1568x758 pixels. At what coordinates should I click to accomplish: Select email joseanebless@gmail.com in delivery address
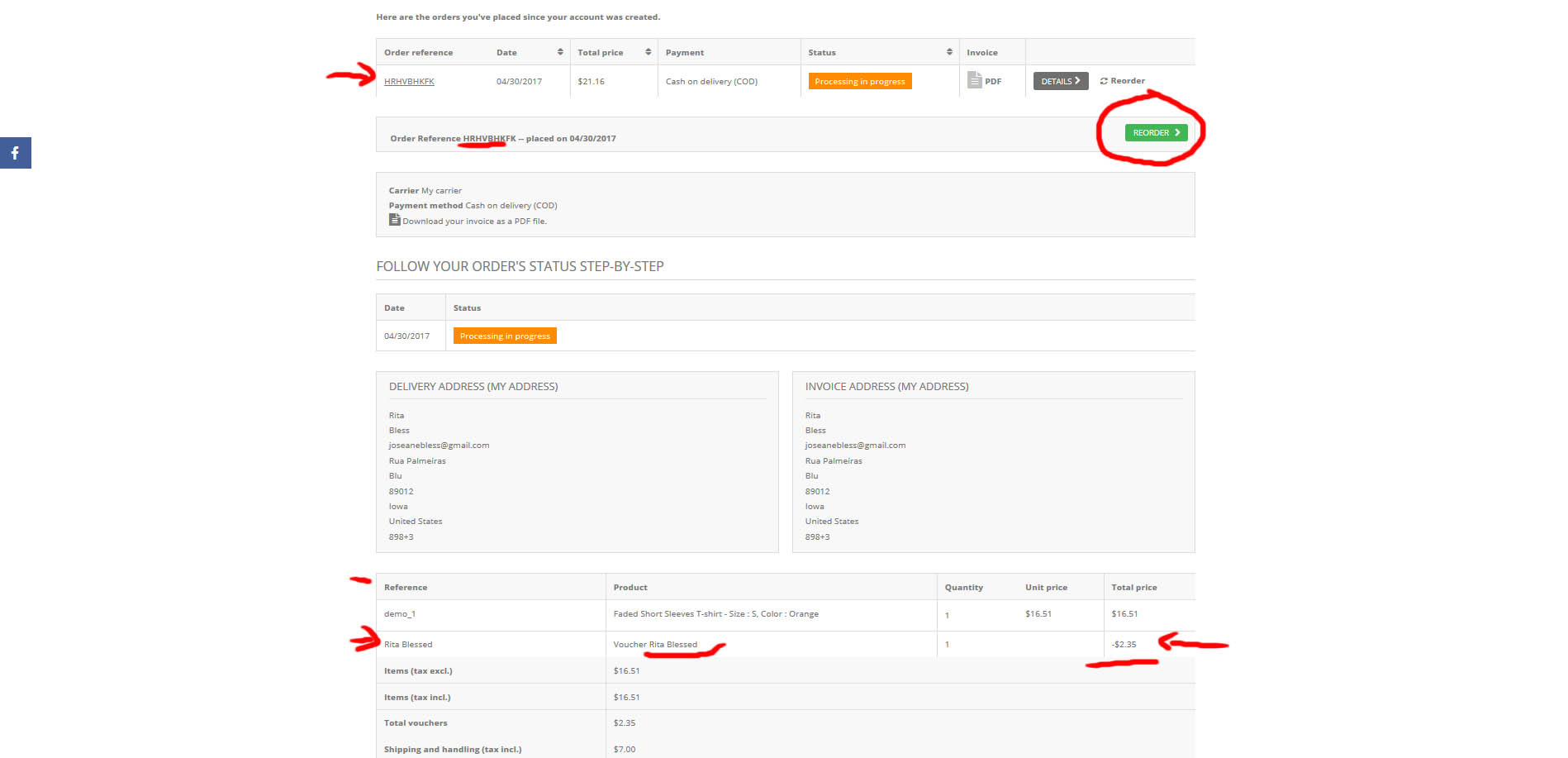coord(440,445)
